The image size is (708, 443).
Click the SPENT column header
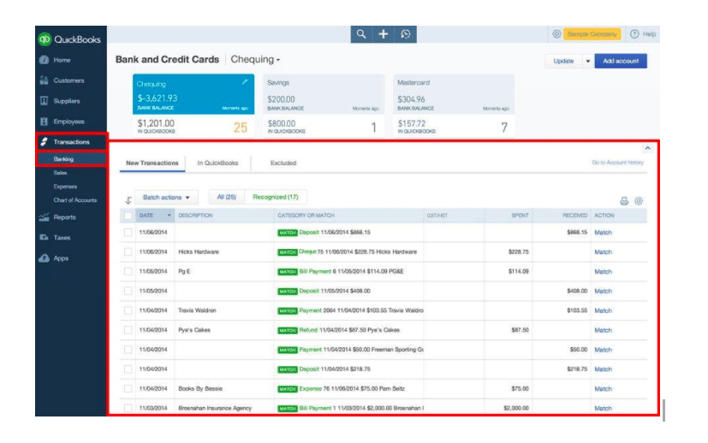point(520,215)
